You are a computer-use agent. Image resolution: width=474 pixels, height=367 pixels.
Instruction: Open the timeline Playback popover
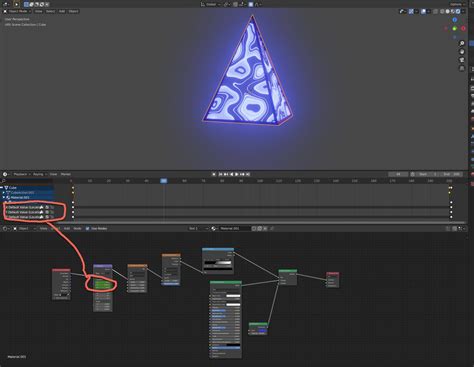(x=22, y=174)
